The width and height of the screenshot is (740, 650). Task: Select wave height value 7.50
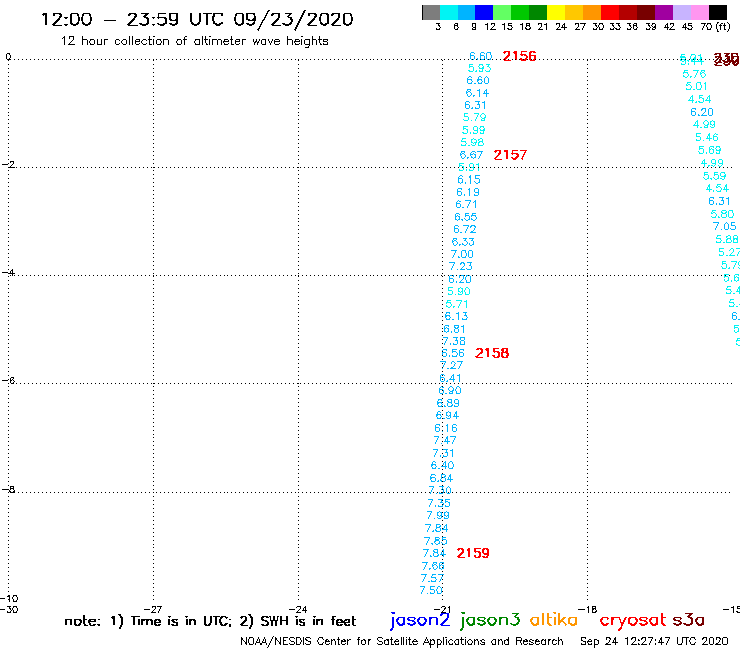431,591
